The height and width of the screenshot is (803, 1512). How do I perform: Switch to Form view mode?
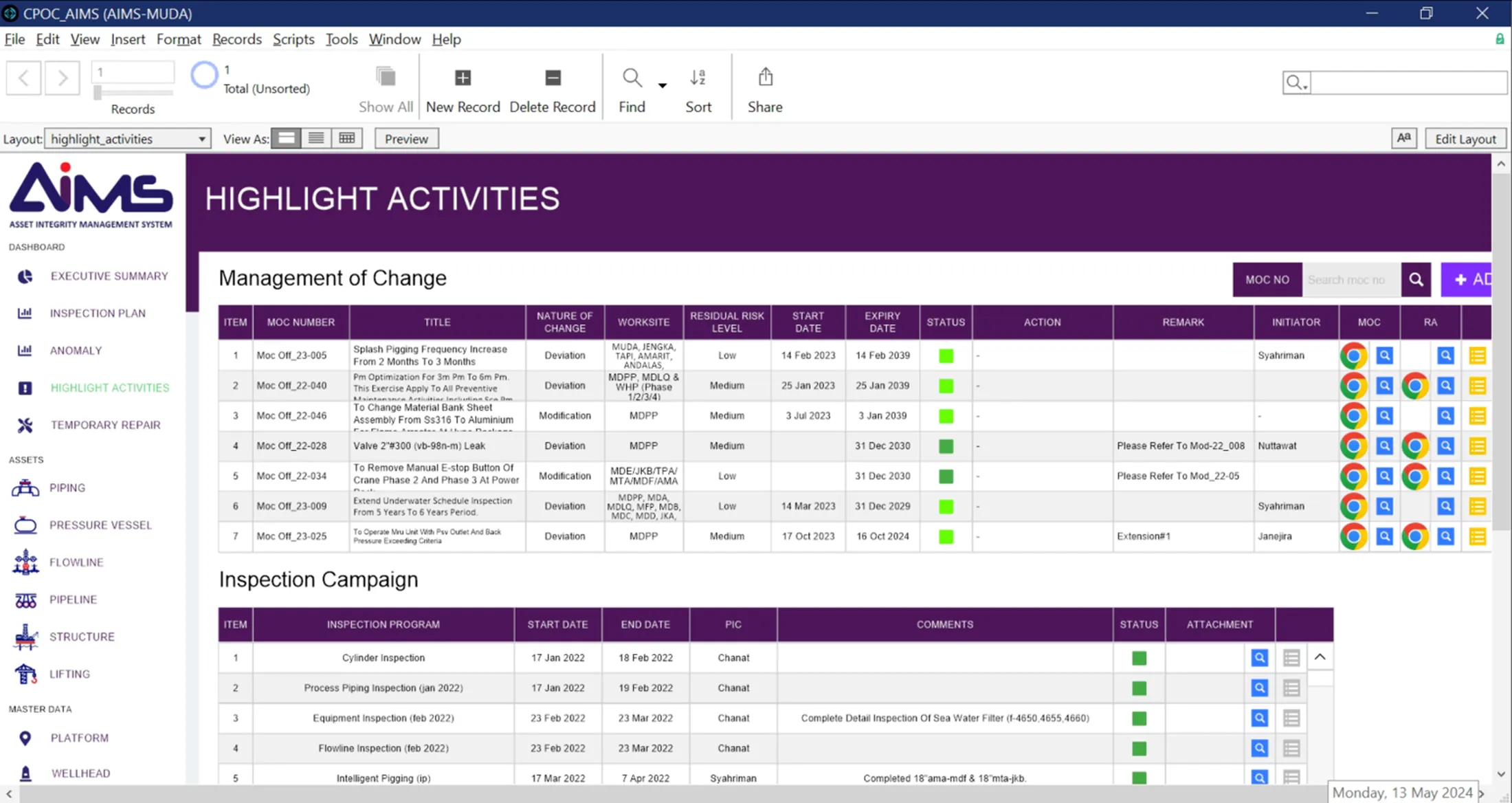coord(286,139)
